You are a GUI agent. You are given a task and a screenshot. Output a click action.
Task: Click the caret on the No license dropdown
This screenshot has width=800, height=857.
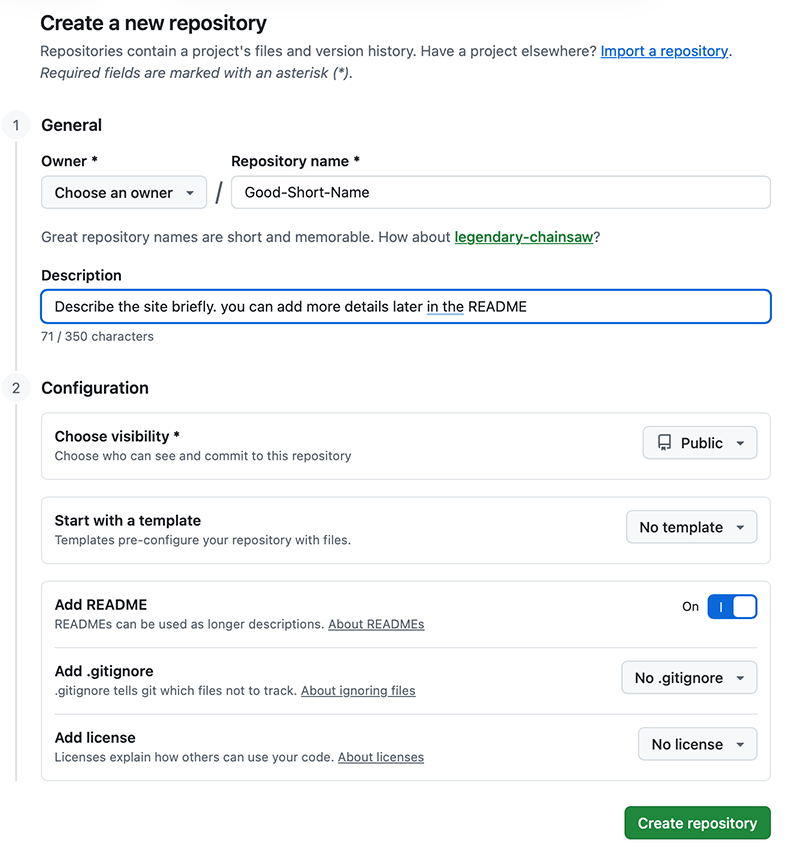[738, 743]
